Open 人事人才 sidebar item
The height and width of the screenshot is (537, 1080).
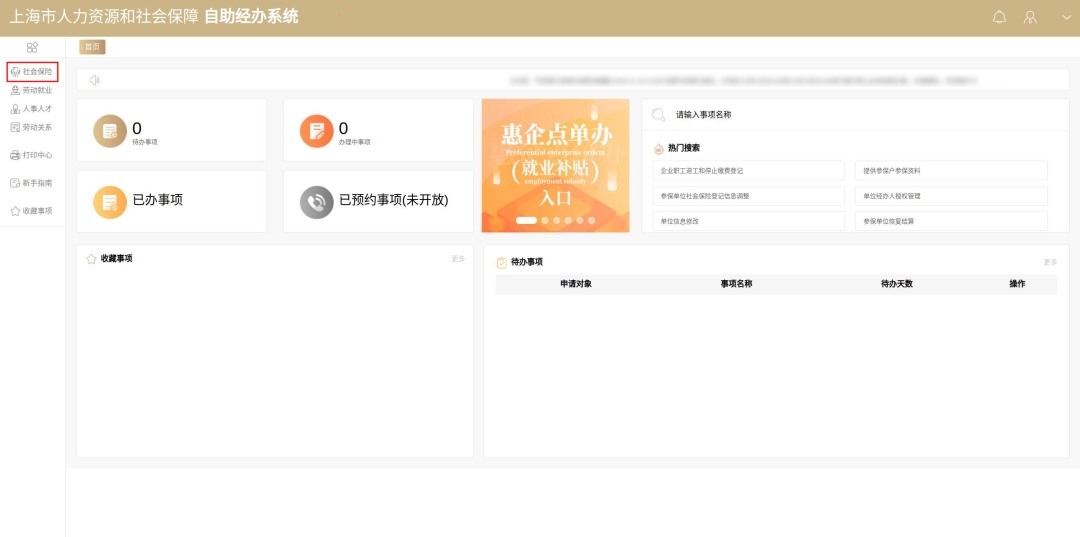32,109
